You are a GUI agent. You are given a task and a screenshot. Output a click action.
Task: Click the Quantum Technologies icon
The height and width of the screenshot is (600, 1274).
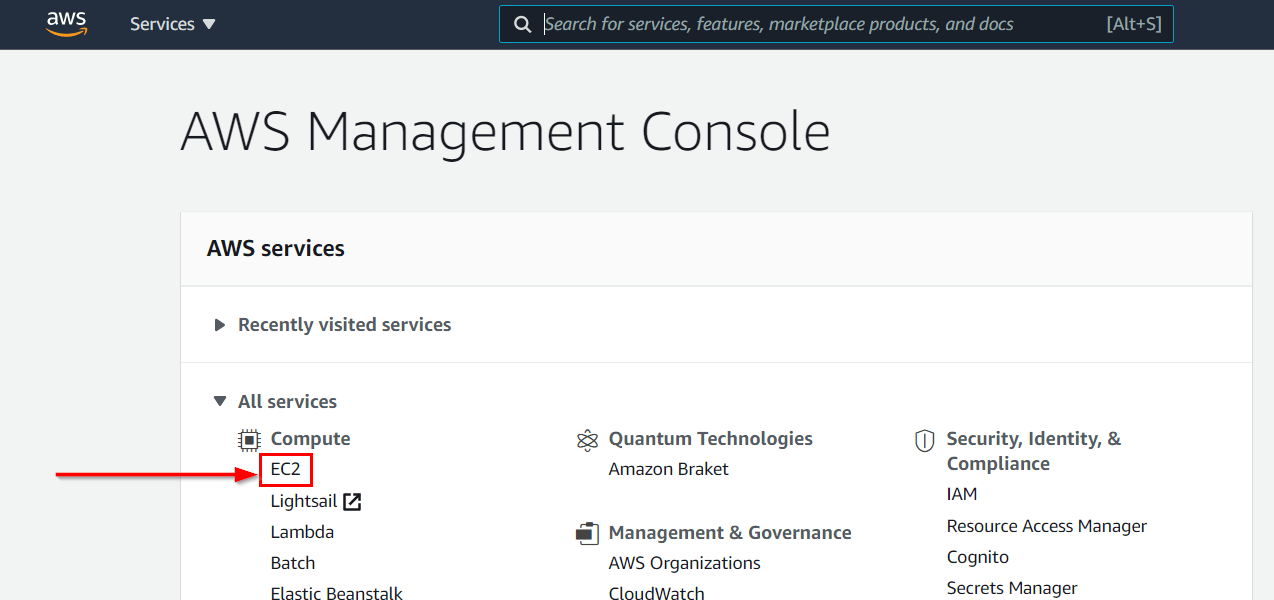pyautogui.click(x=587, y=438)
